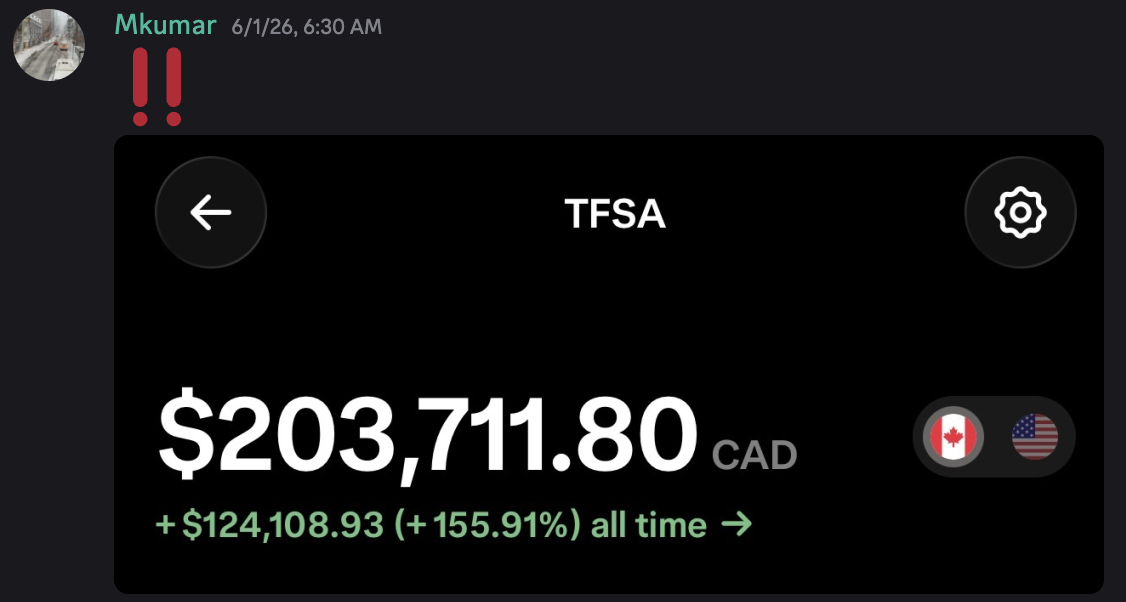Screen dimensions: 1126x602
Task: Click the Mkumar username
Action: [x=165, y=25]
